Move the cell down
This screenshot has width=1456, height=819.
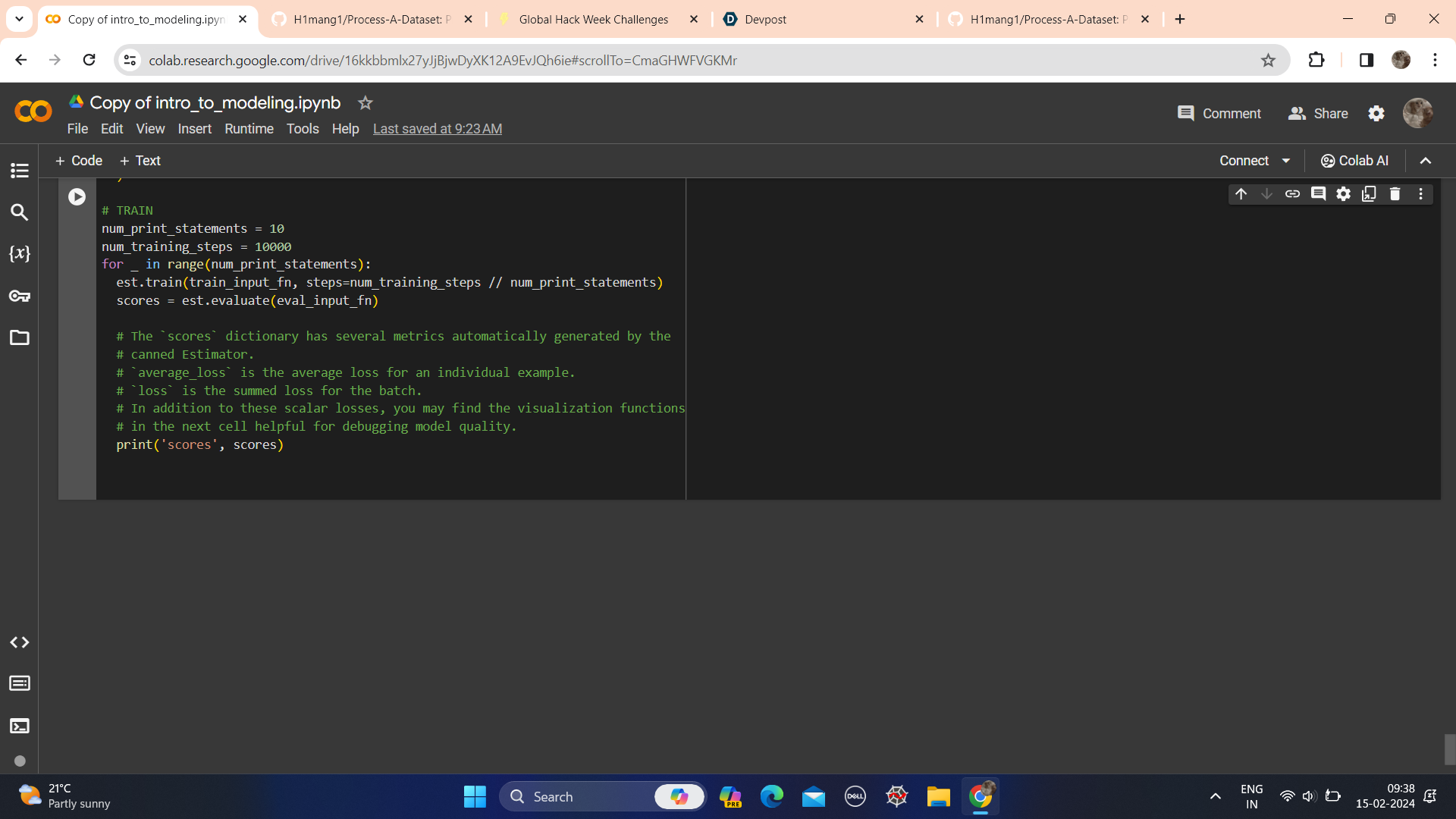(x=1266, y=194)
